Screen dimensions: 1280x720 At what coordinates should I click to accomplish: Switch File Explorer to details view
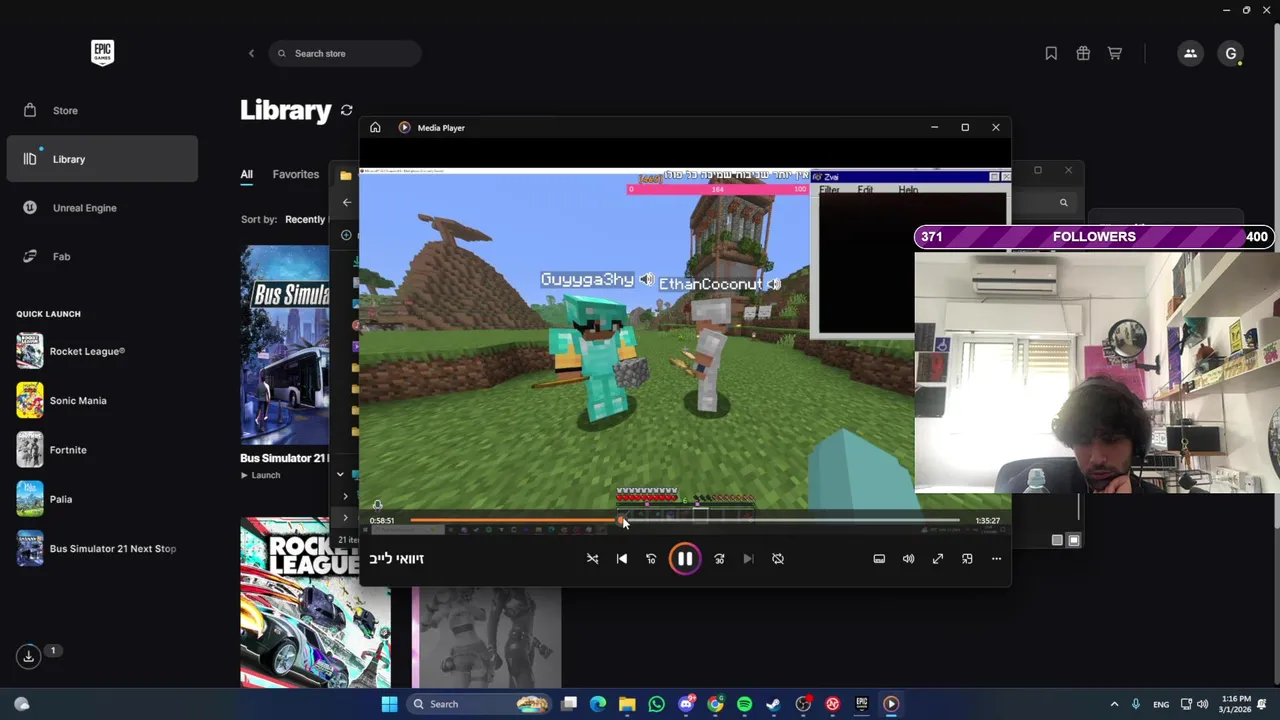(1057, 540)
